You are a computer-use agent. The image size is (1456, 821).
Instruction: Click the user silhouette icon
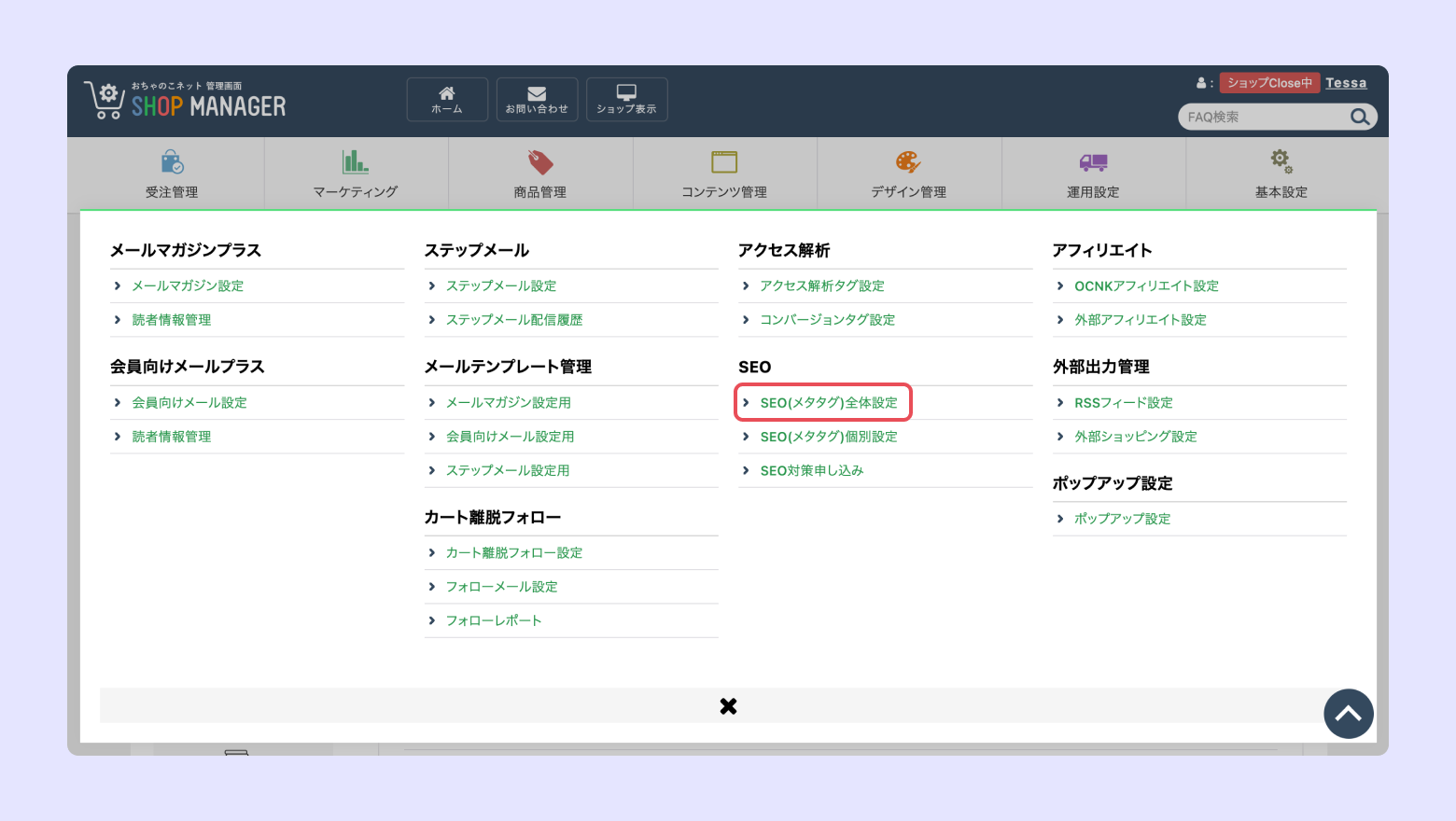click(1201, 83)
